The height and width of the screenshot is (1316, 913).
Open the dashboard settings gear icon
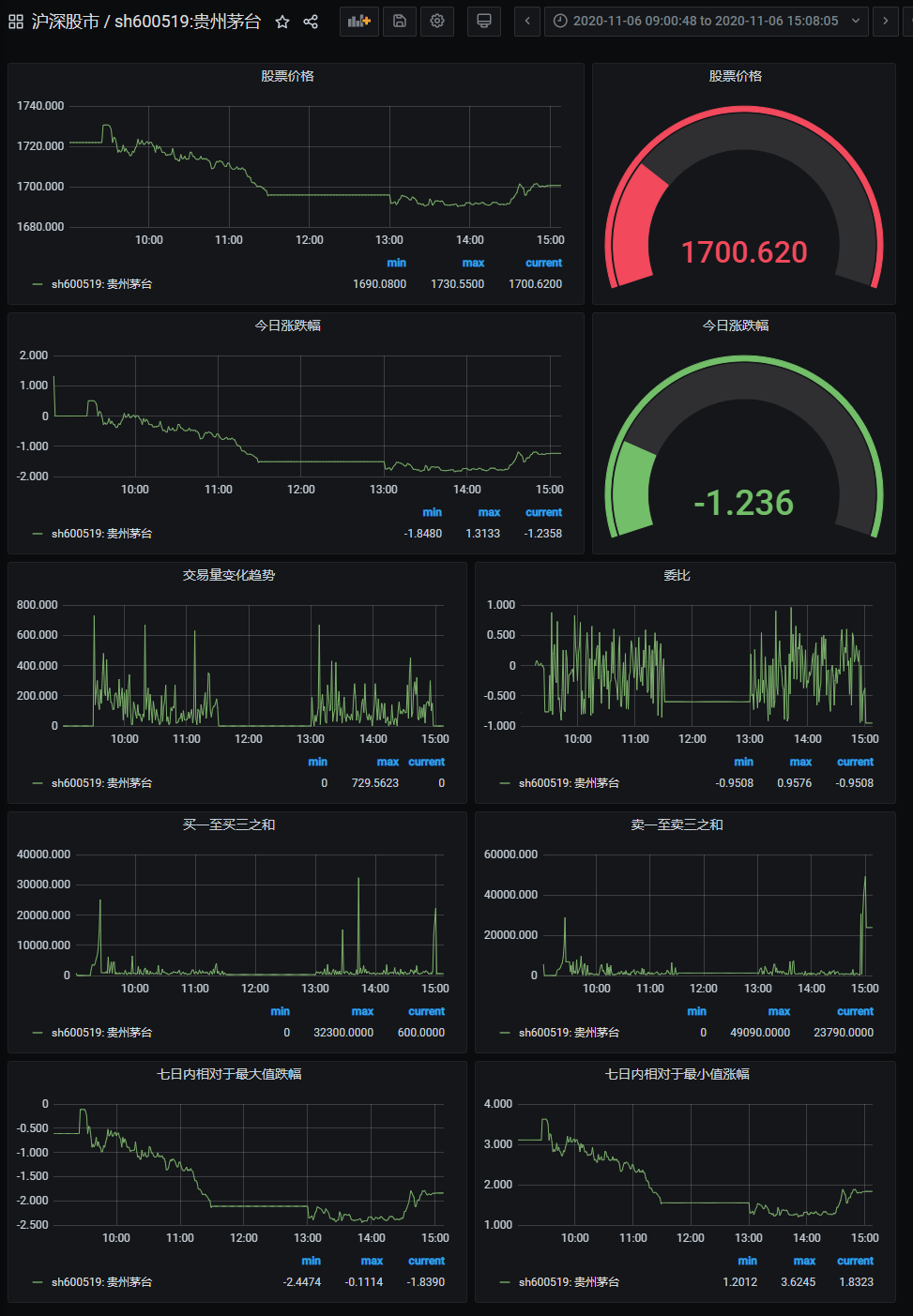pos(437,21)
